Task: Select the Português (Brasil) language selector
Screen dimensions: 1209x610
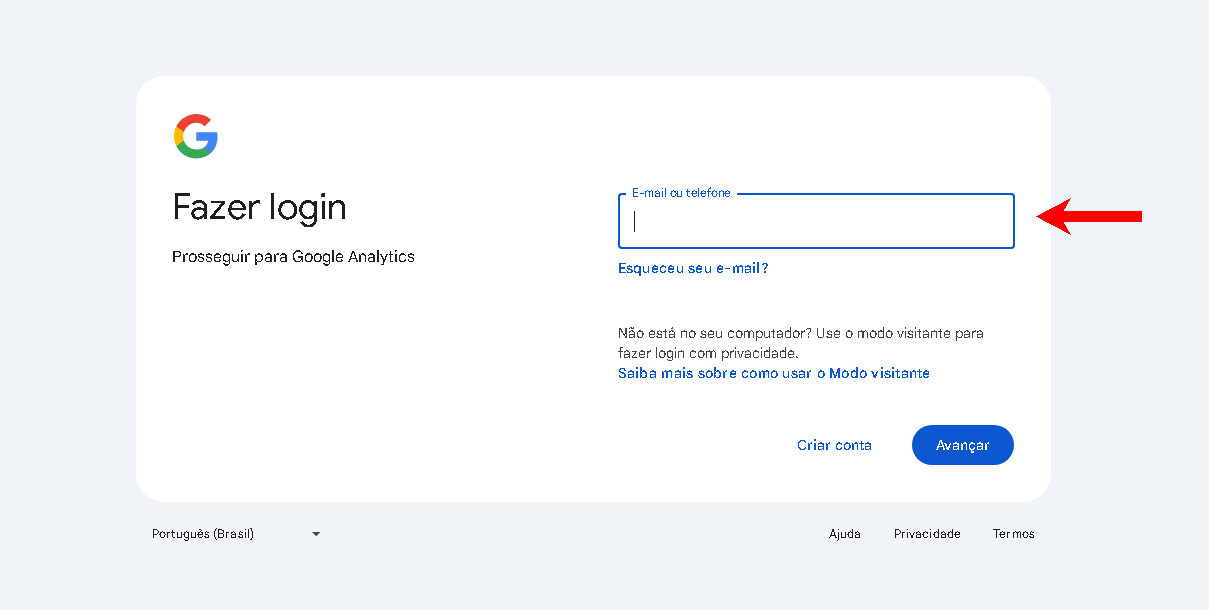Action: (236, 534)
